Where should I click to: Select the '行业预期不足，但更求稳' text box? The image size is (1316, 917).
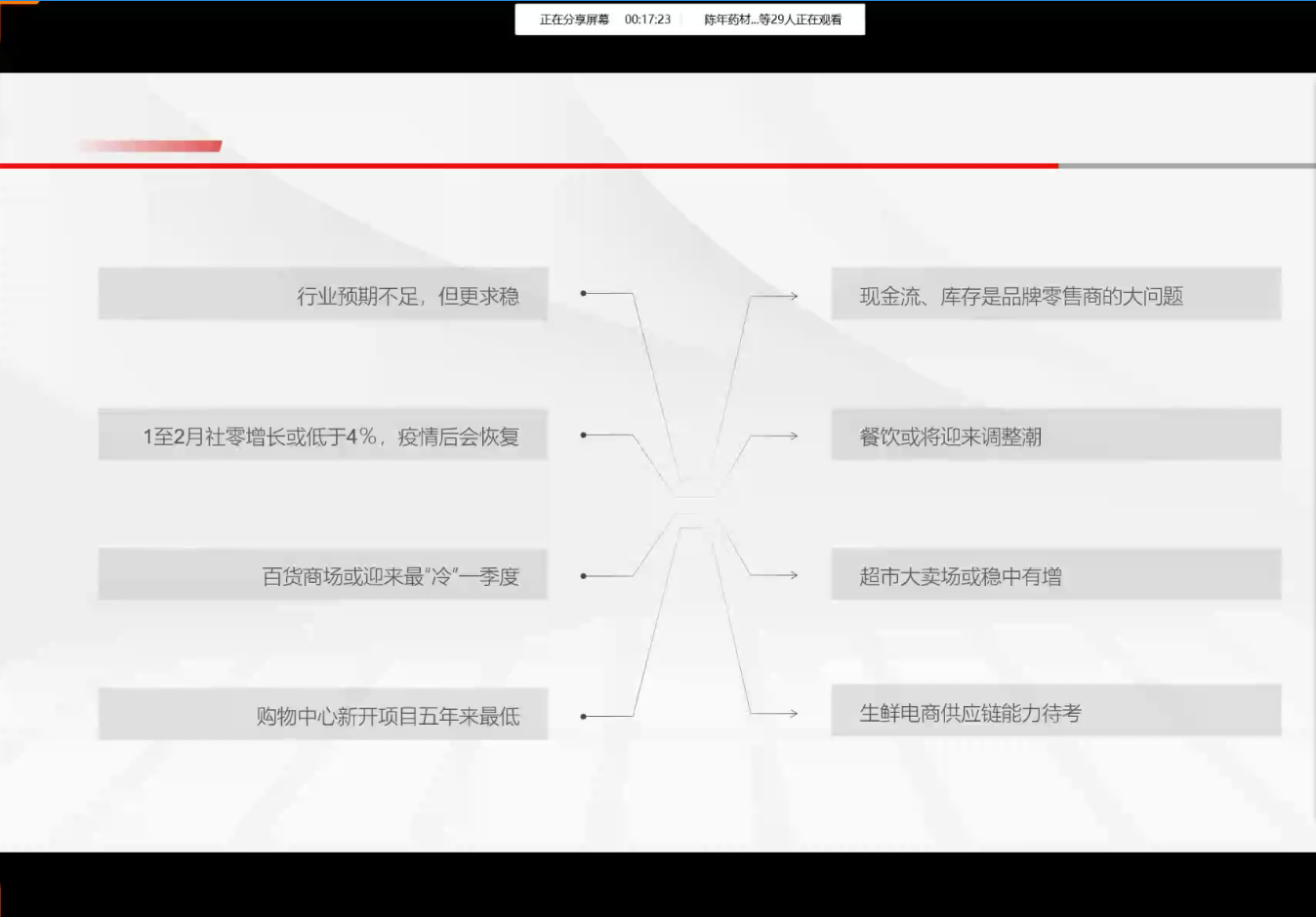pos(322,294)
